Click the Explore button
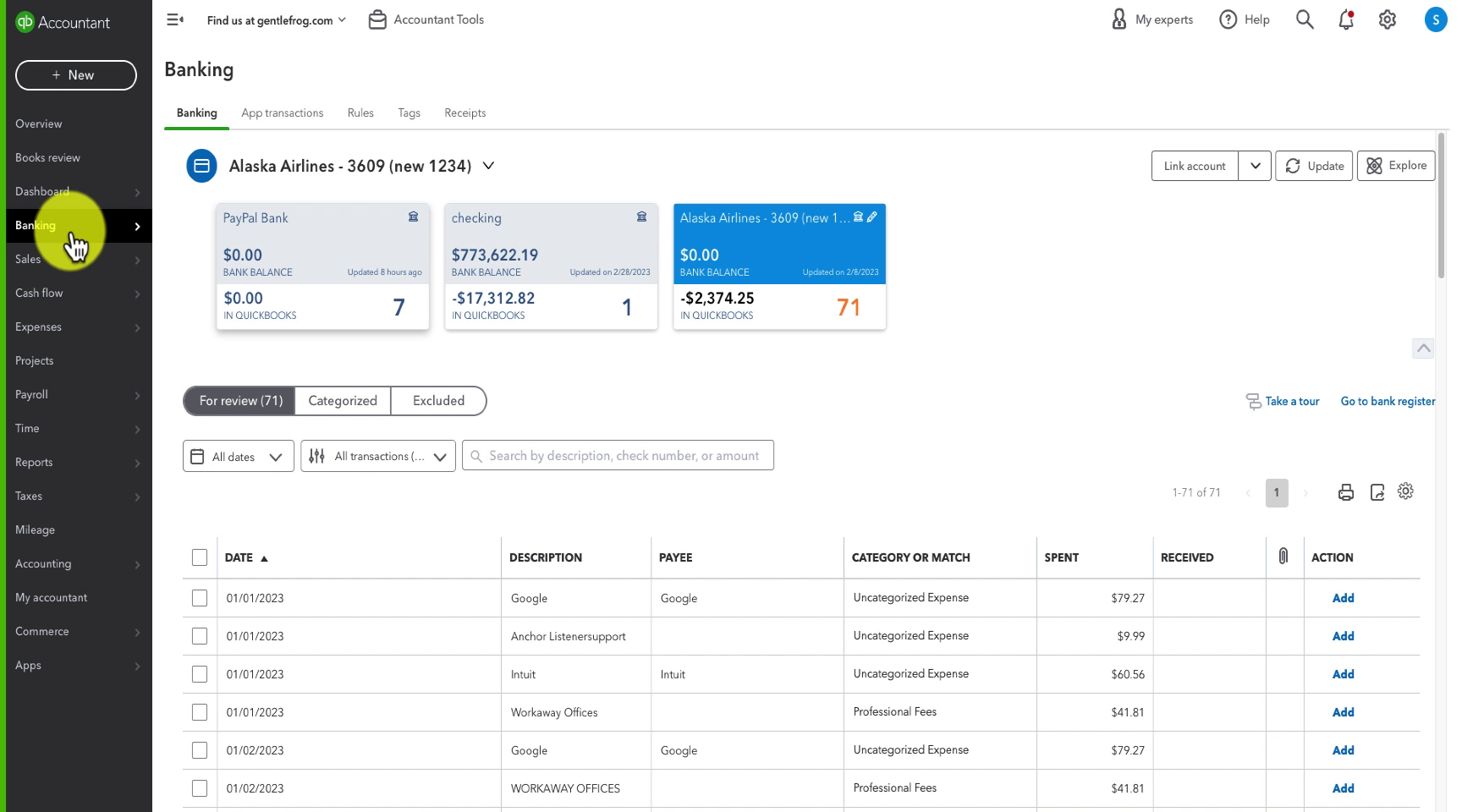This screenshot has height=812, width=1462. [x=1396, y=166]
